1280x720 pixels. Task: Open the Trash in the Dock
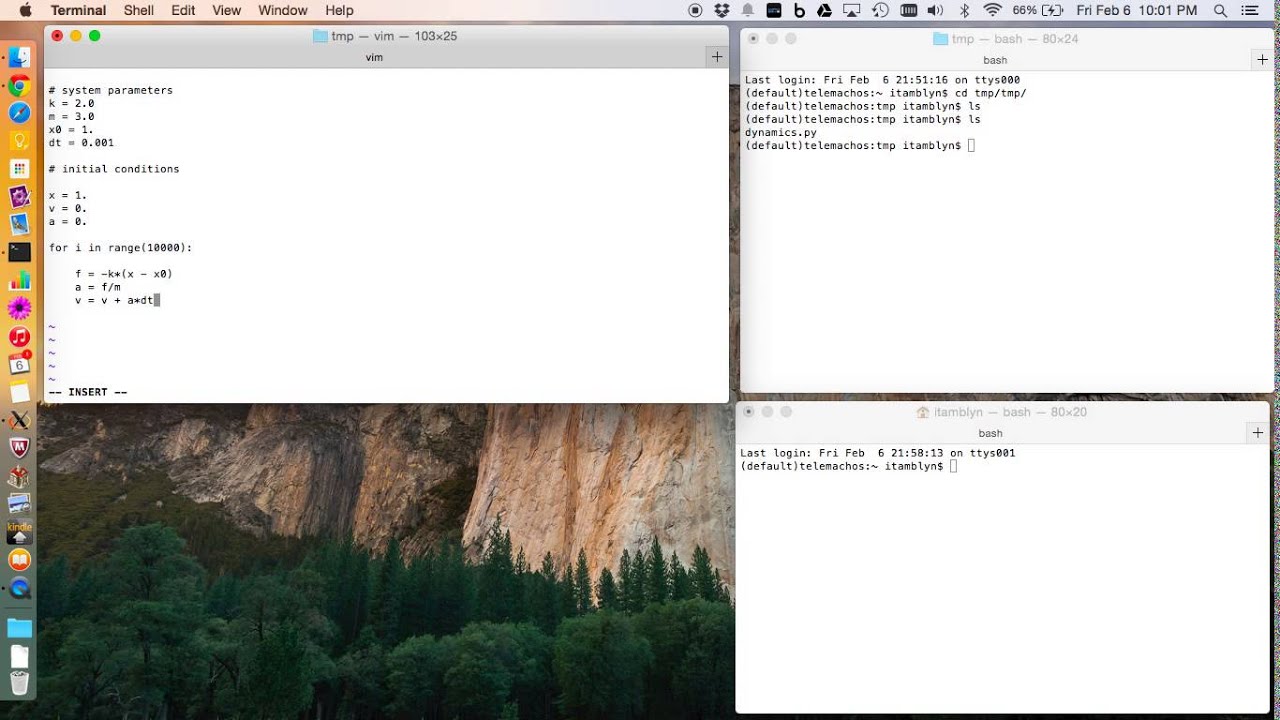19,683
